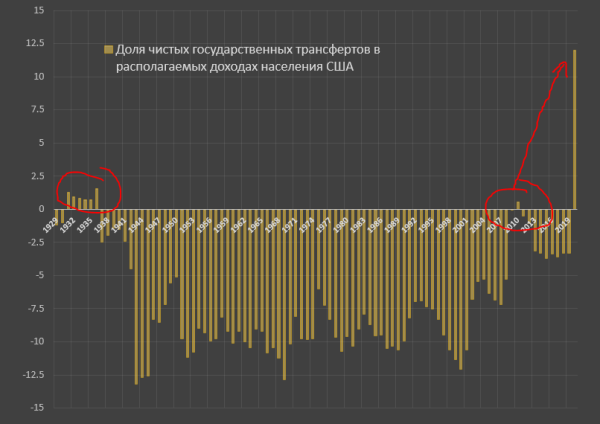
Task: Click the 7.5 y-axis label
Action: click(39, 109)
